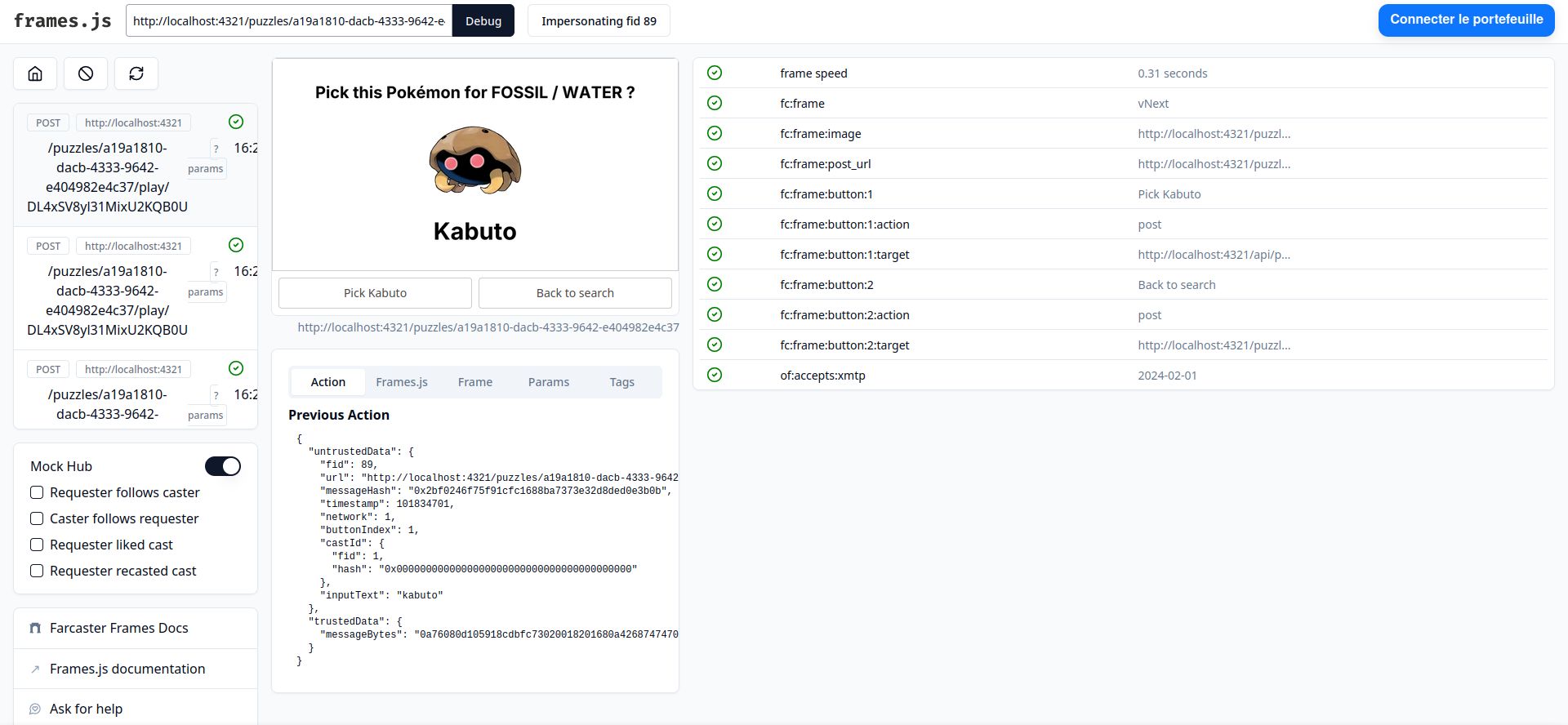Click the check icon for fc:frame:button:1
The width and height of the screenshot is (1568, 725).
point(715,193)
